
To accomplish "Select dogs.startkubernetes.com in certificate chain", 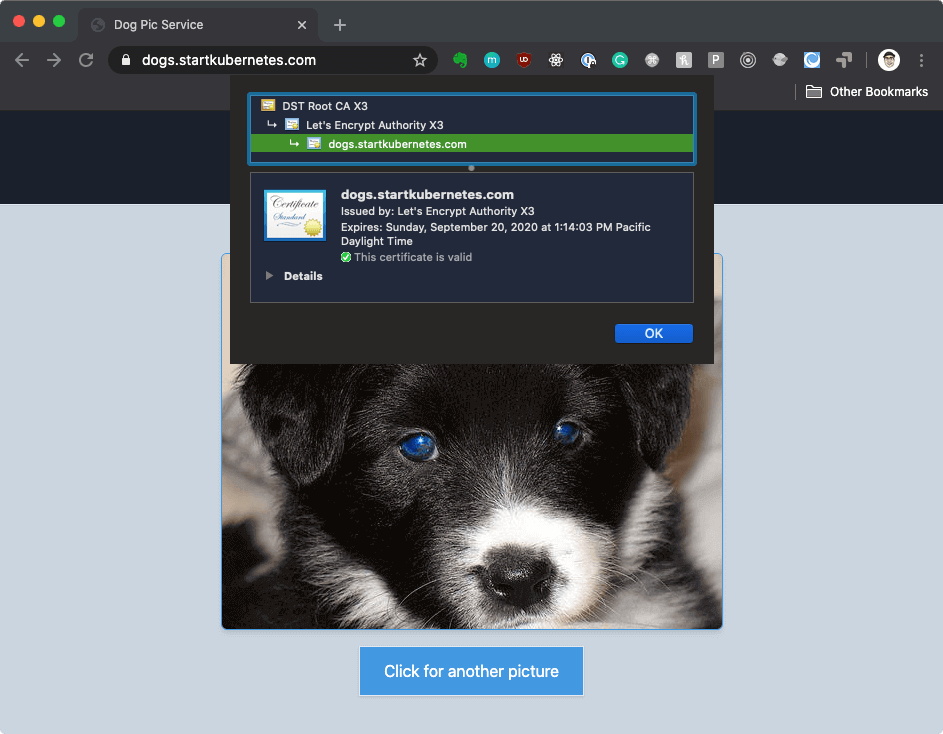I will [x=396, y=144].
